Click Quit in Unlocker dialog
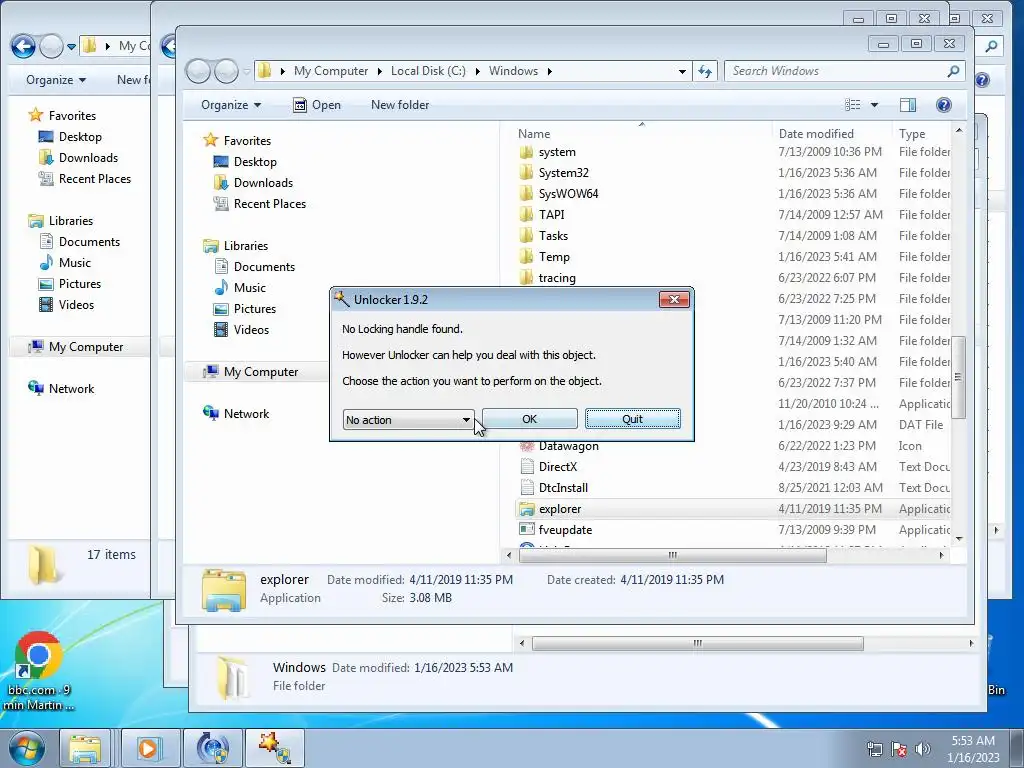 pyautogui.click(x=632, y=419)
